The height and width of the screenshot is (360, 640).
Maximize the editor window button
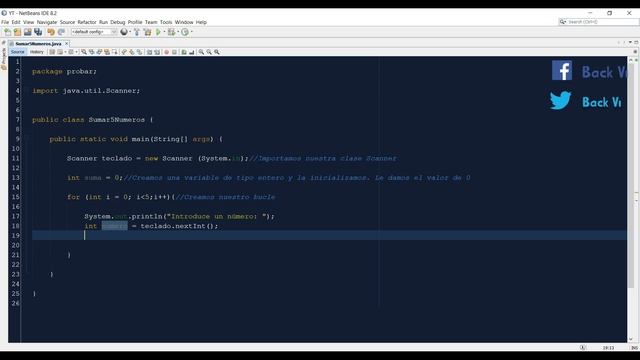[x=636, y=42]
